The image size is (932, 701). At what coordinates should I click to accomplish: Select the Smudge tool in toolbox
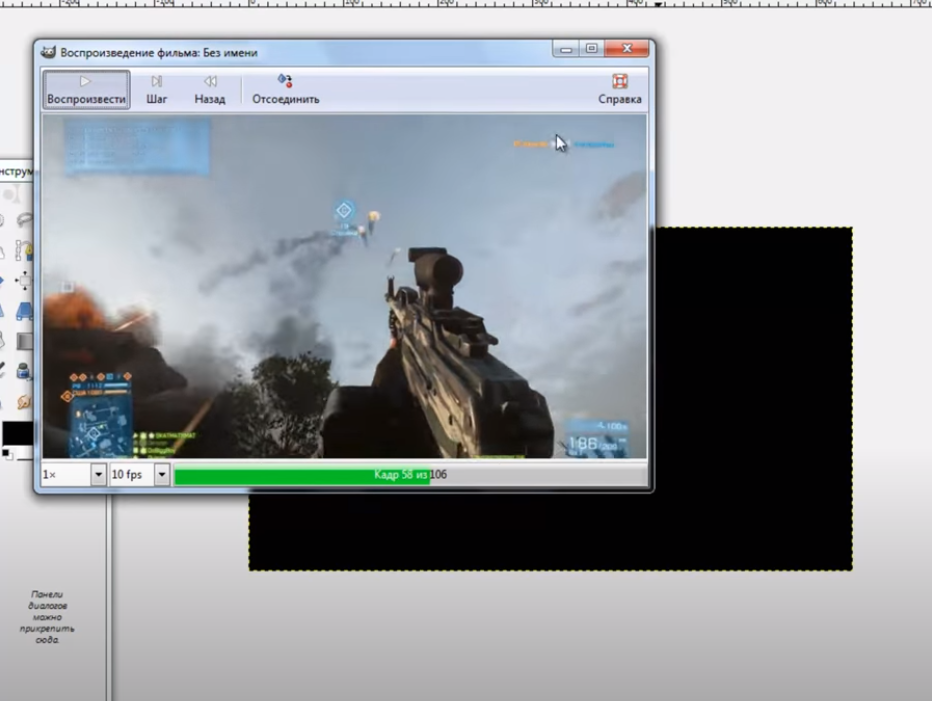click(x=24, y=402)
